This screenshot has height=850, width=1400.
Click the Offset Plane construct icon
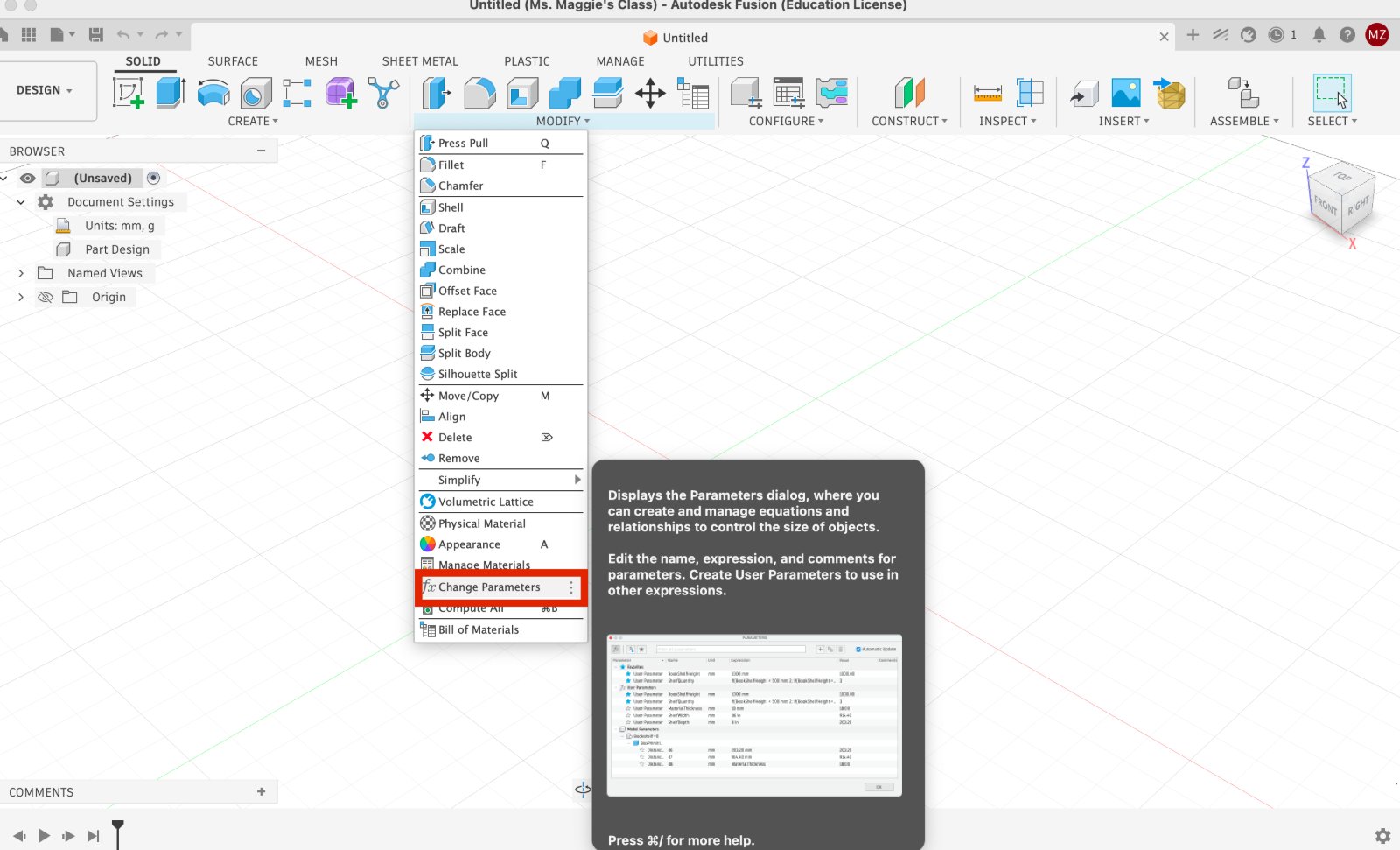tap(910, 93)
